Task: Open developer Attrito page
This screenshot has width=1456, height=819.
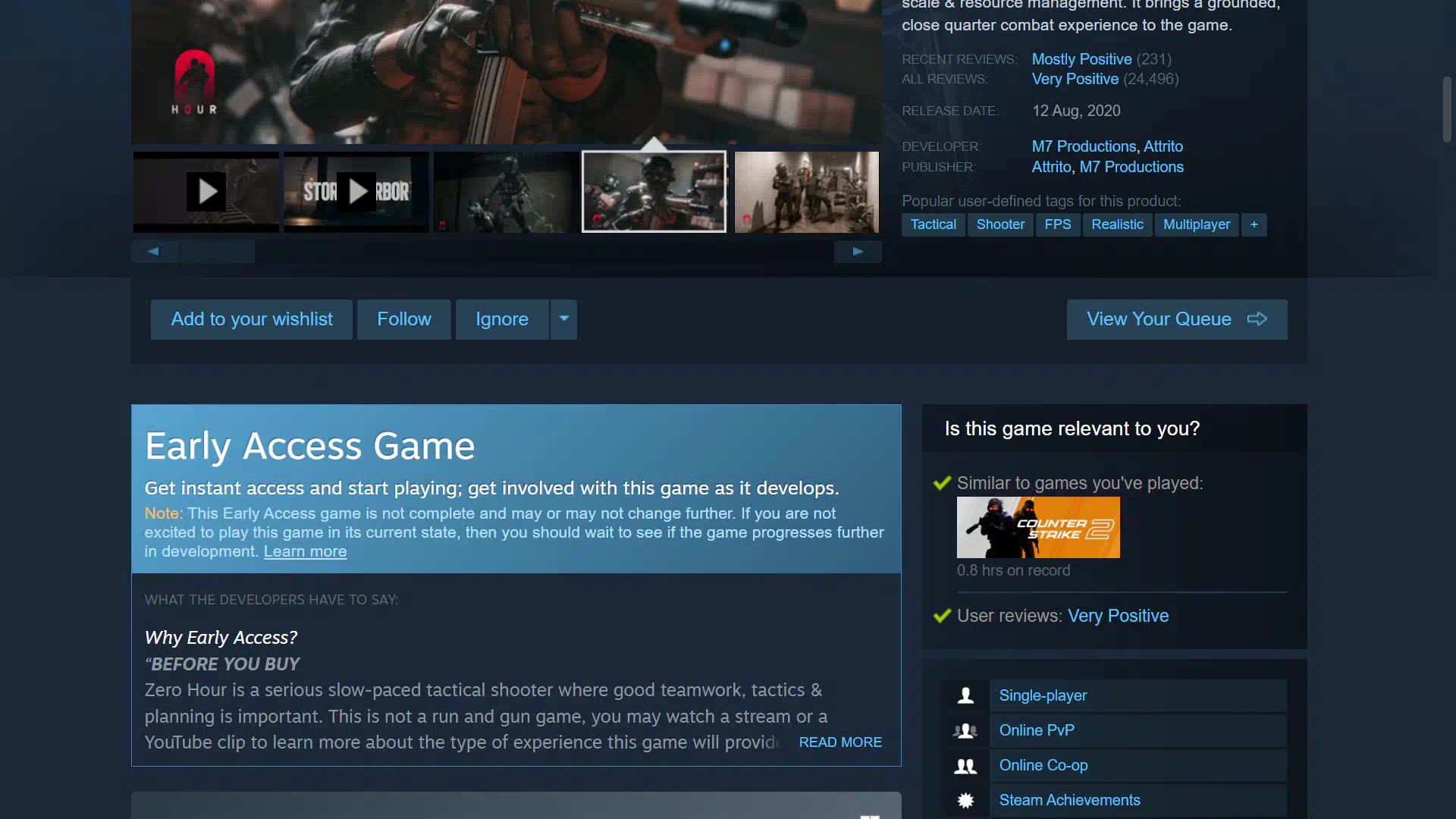Action: coord(1163,146)
